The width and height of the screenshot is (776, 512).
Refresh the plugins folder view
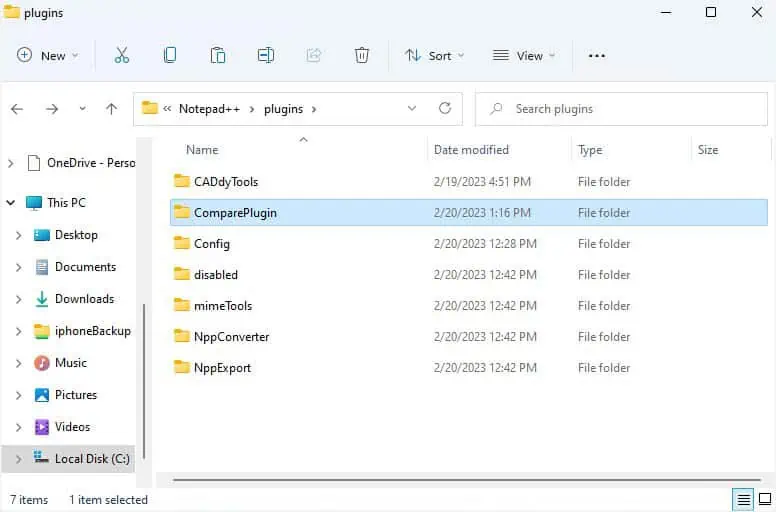(x=445, y=108)
